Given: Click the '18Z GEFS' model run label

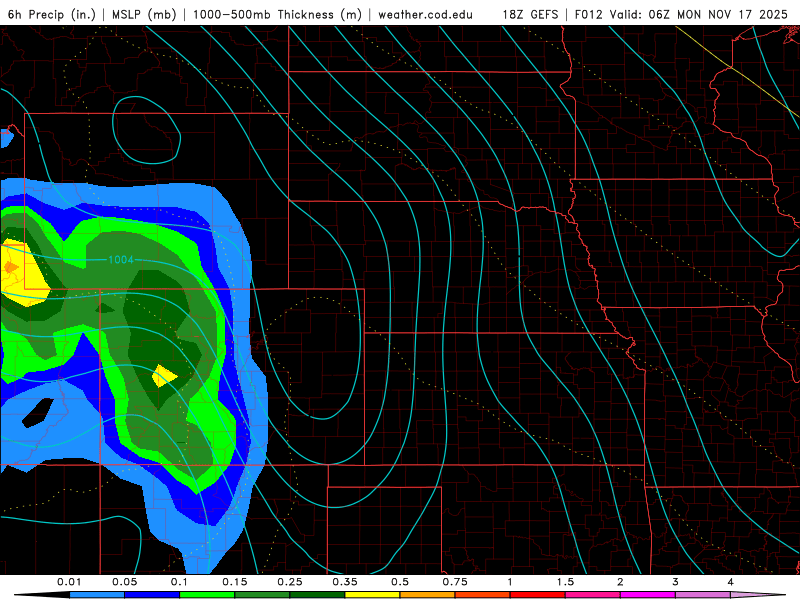Looking at the screenshot, I should [x=530, y=14].
